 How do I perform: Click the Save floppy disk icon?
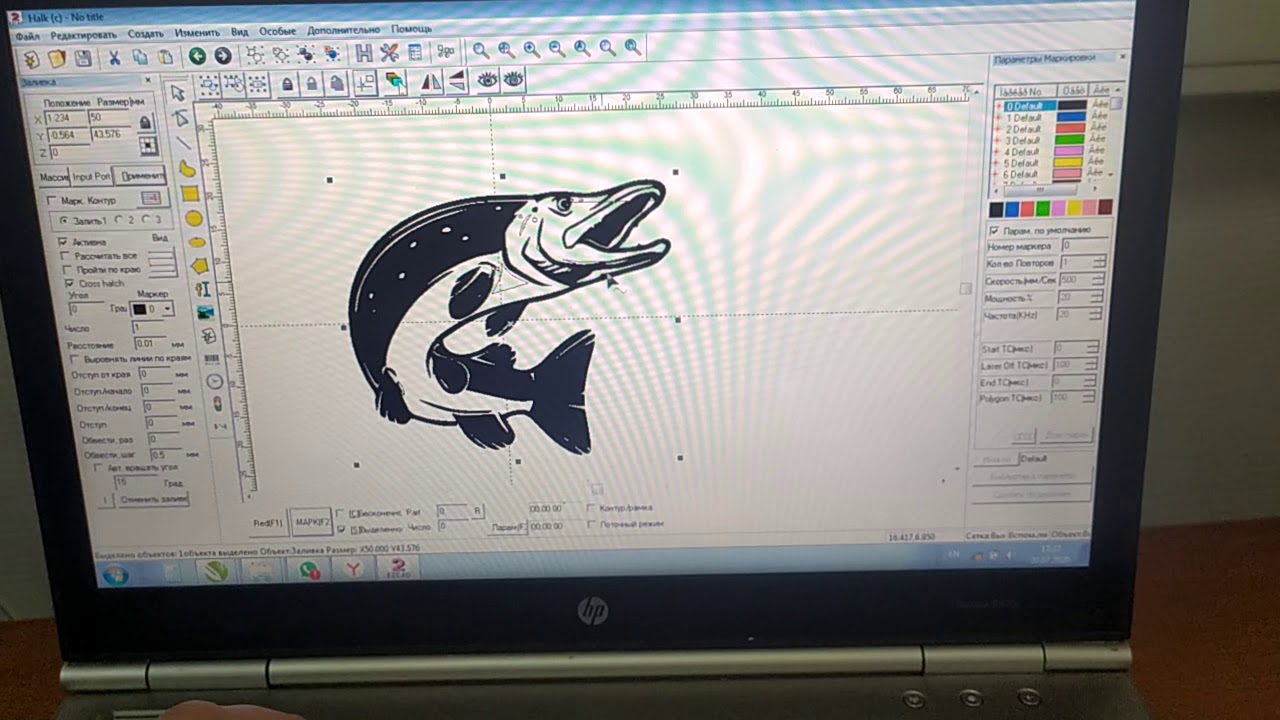tap(83, 58)
